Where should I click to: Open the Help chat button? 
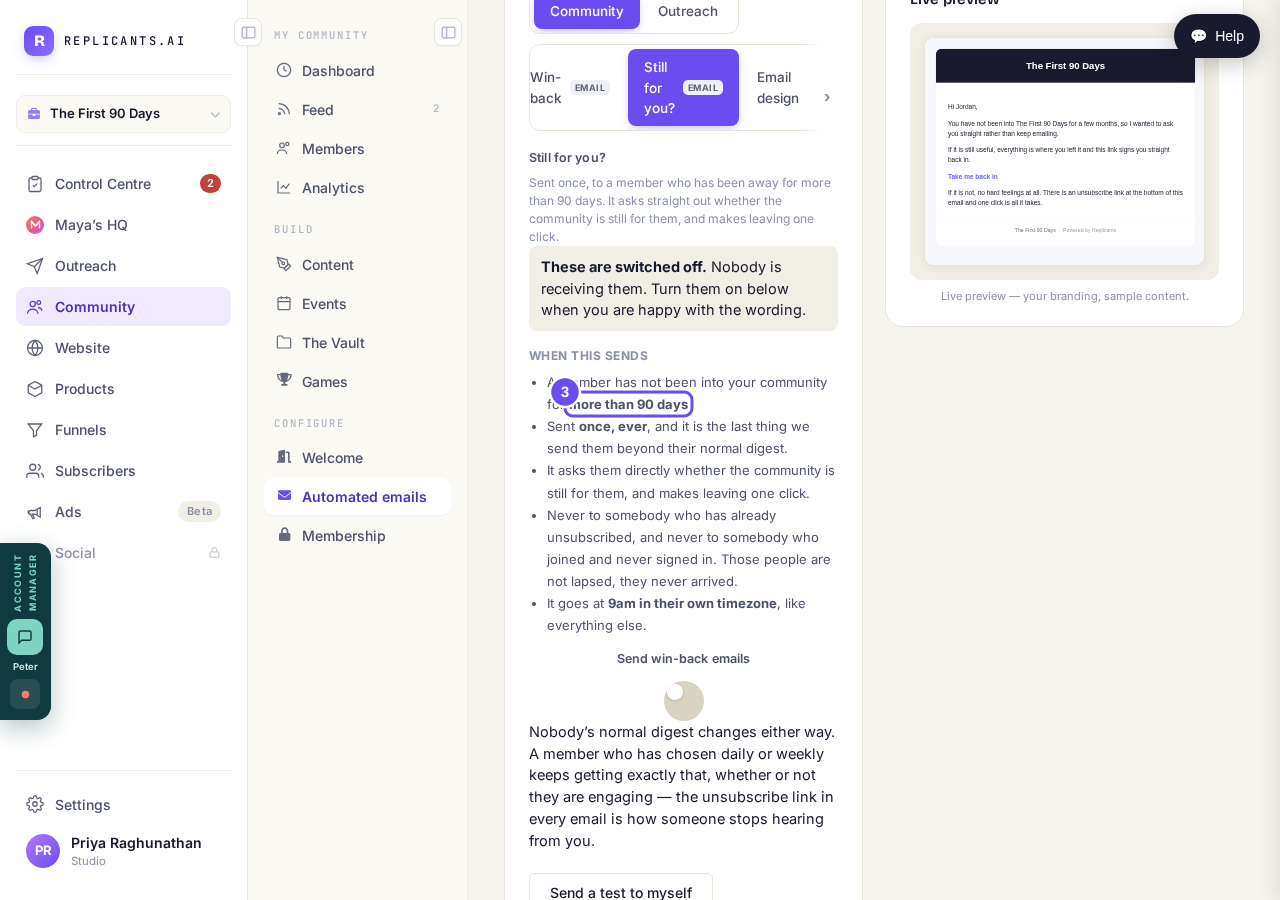click(1217, 36)
